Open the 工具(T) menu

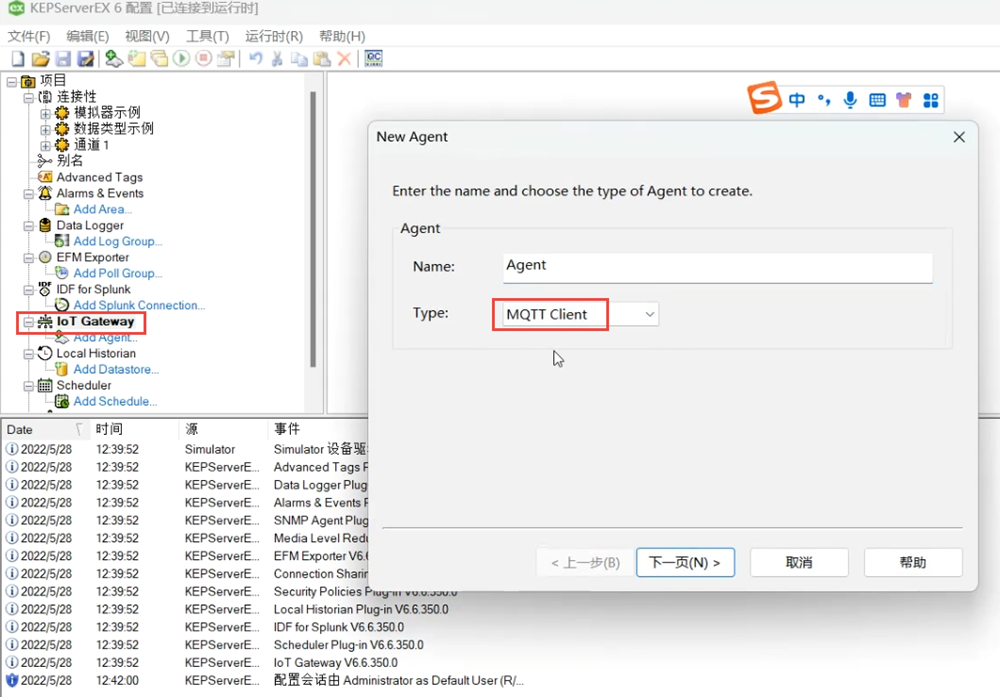[x=207, y=36]
